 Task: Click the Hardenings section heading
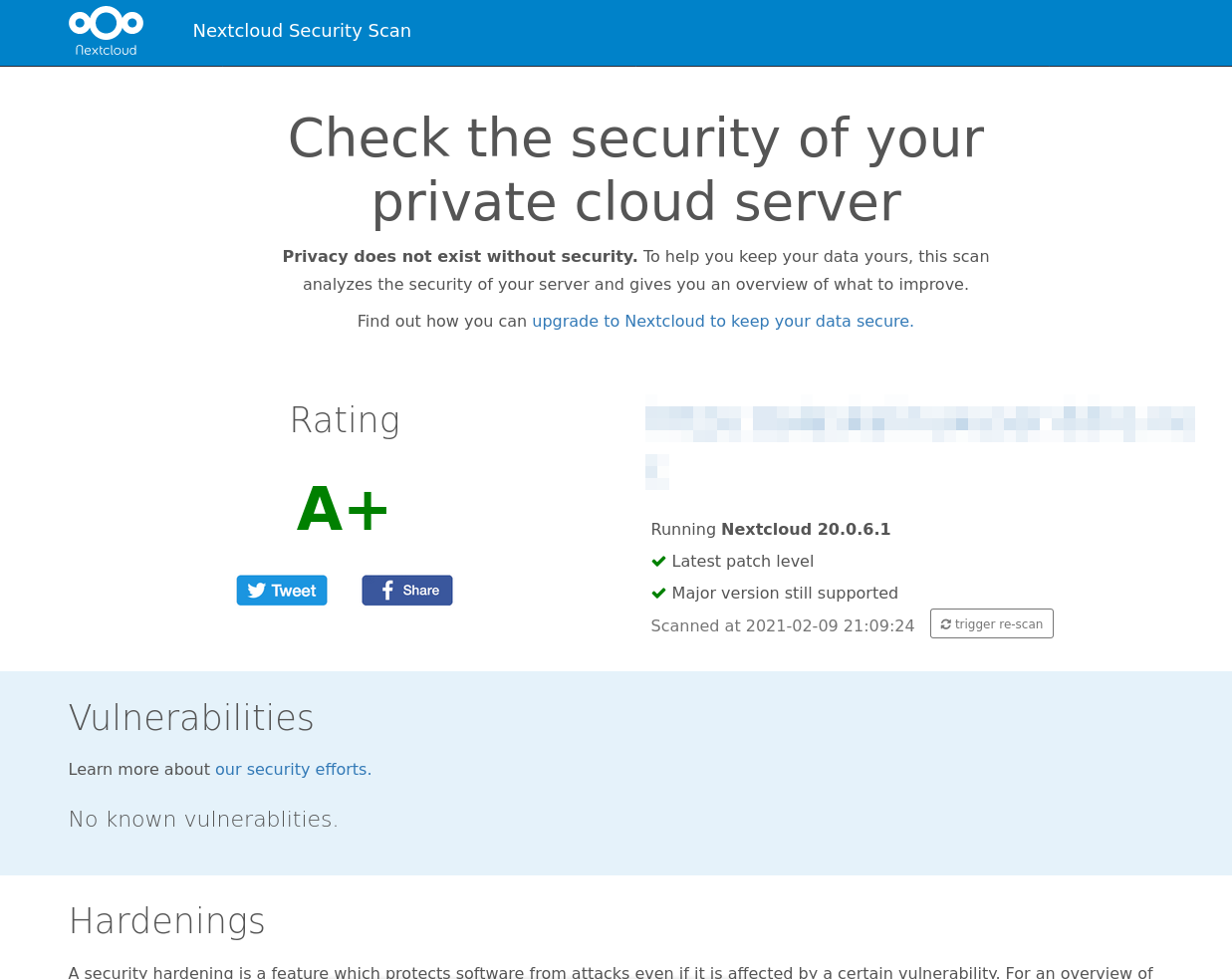point(167,921)
